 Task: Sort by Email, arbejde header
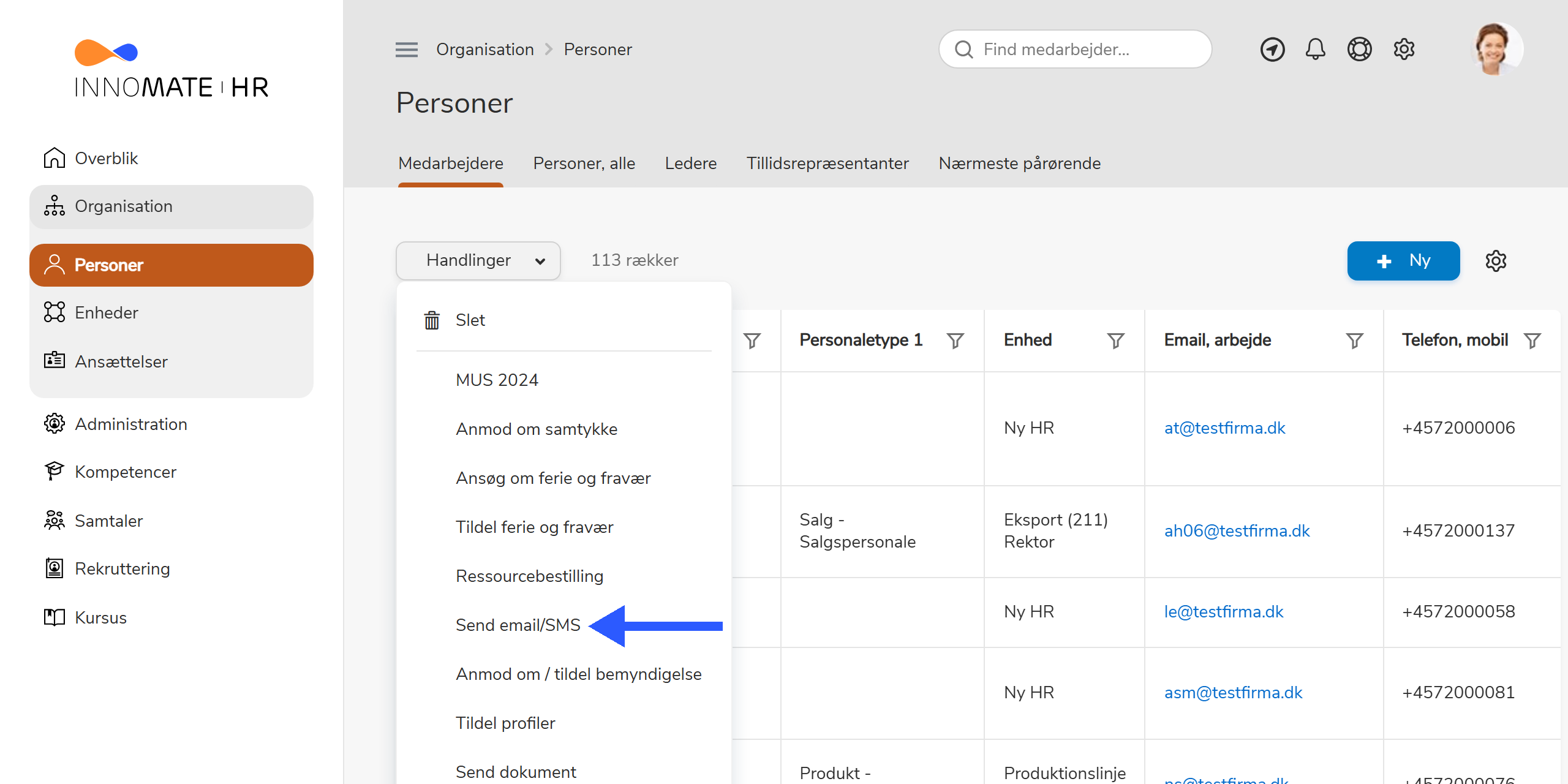[1218, 340]
